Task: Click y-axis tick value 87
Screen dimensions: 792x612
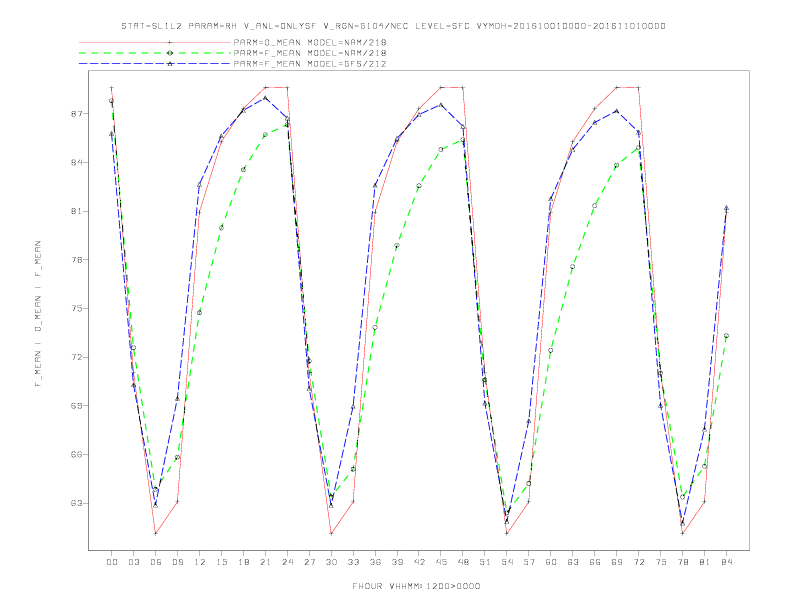Action: [77, 114]
